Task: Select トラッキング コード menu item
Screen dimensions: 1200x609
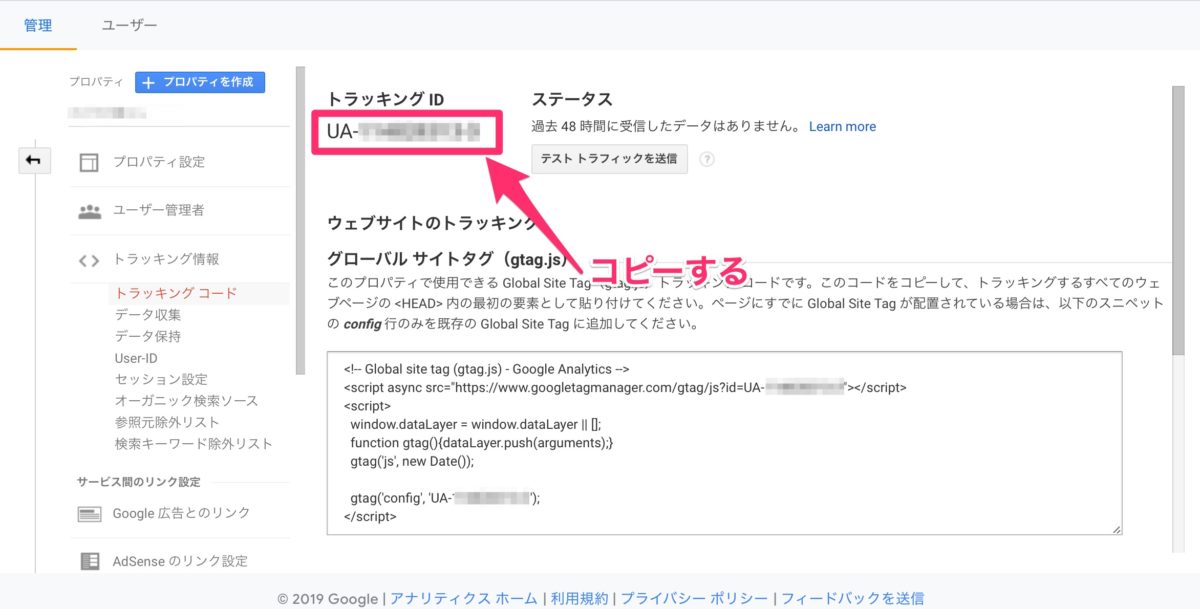Action: point(176,293)
